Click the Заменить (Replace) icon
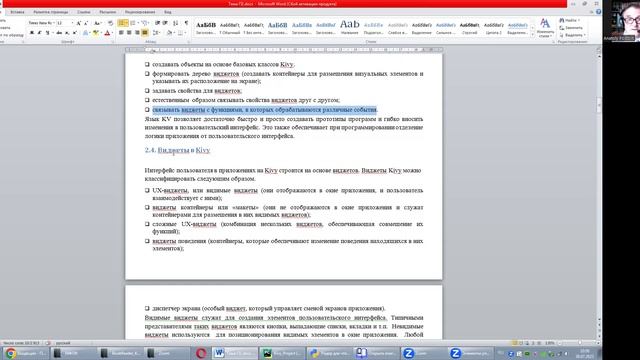640x360 pixels. 571,28
